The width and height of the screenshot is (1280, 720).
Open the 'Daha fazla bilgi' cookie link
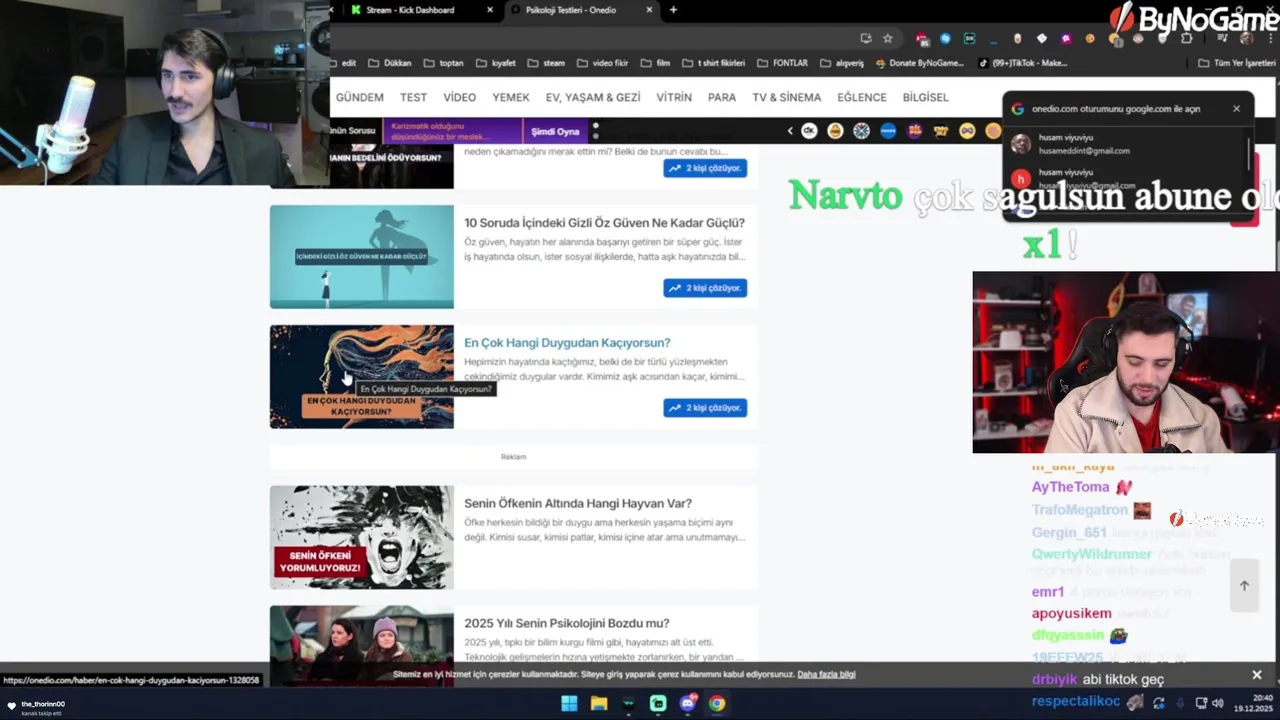point(826,675)
